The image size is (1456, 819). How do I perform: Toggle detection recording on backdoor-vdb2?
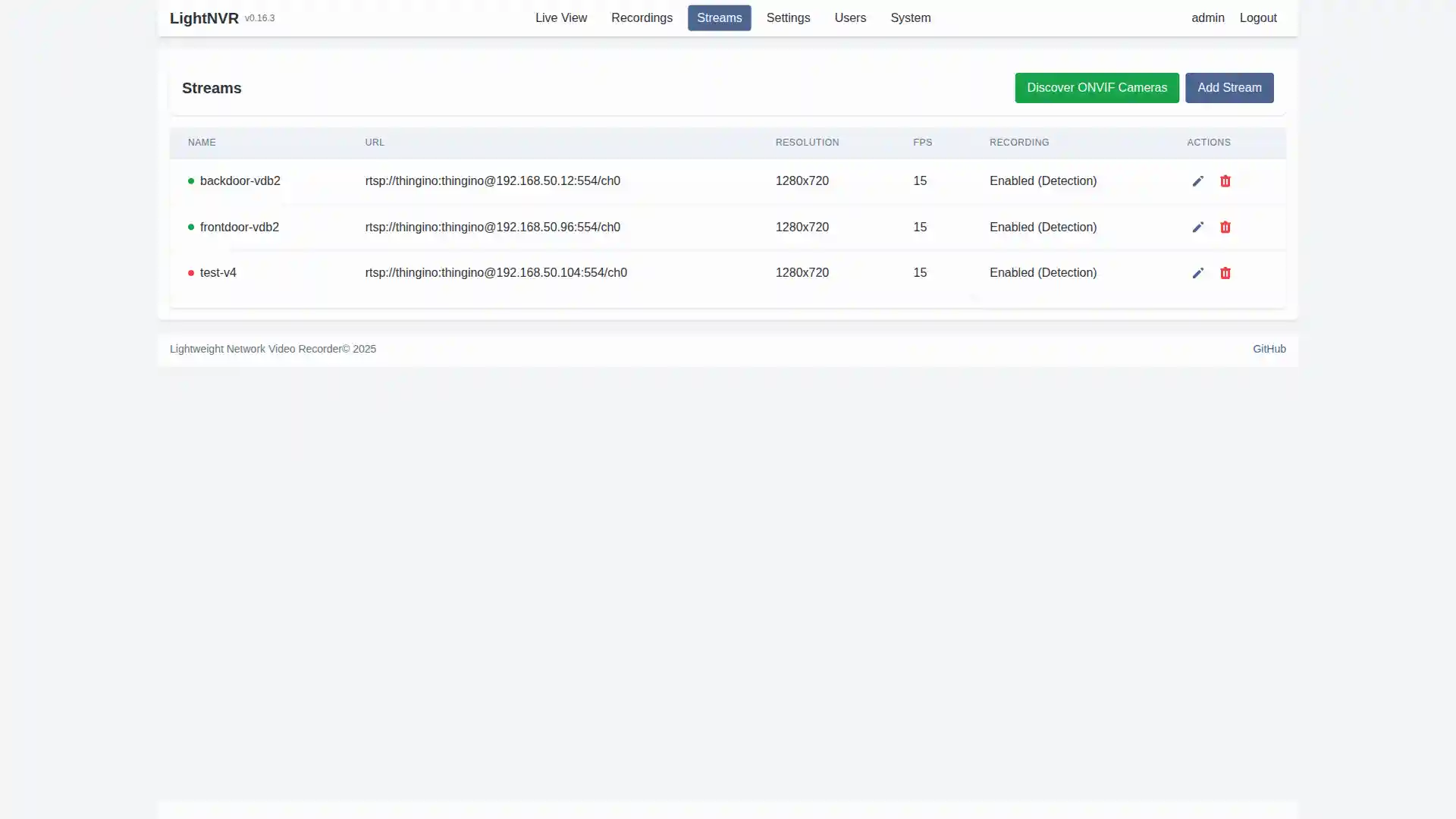(x=1043, y=181)
